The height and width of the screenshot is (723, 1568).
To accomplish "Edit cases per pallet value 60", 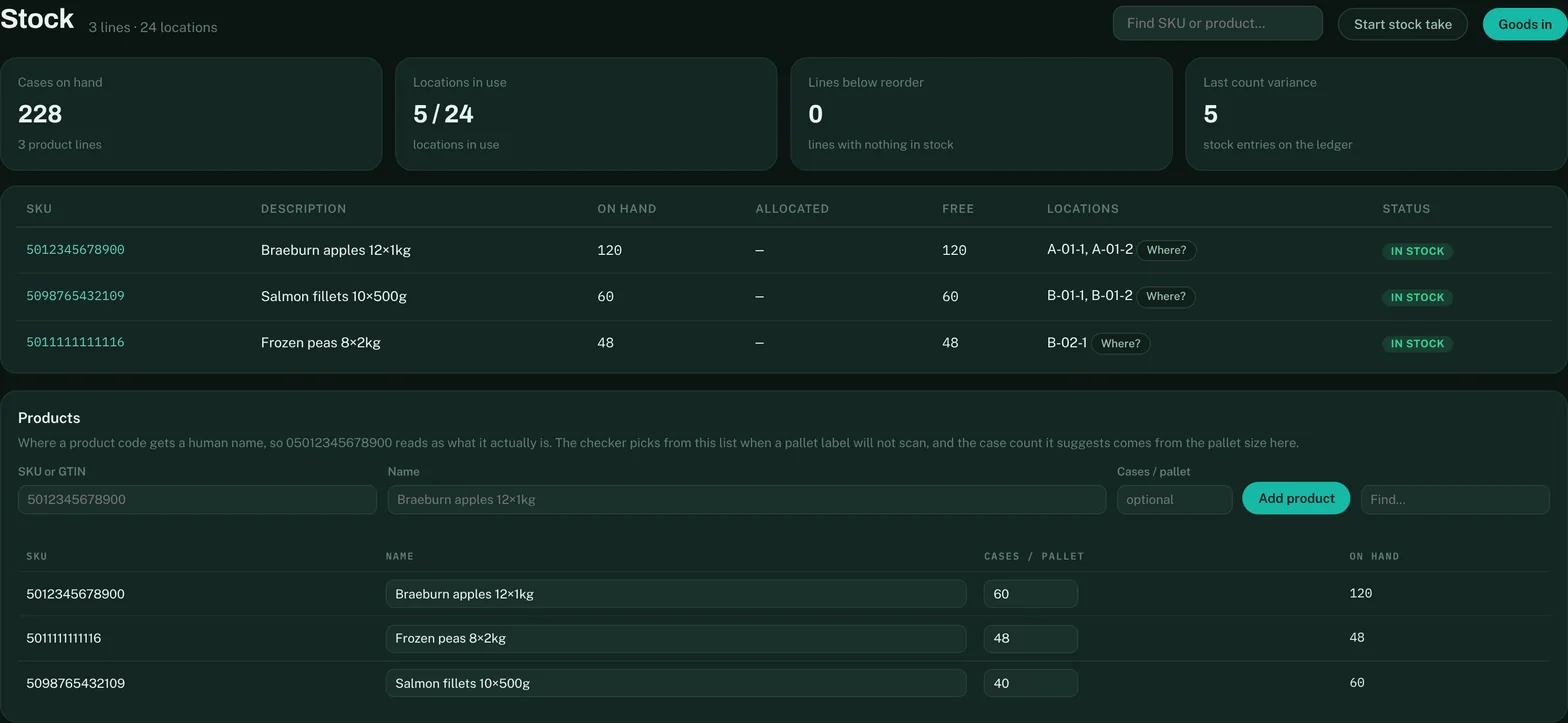I will [x=1030, y=594].
